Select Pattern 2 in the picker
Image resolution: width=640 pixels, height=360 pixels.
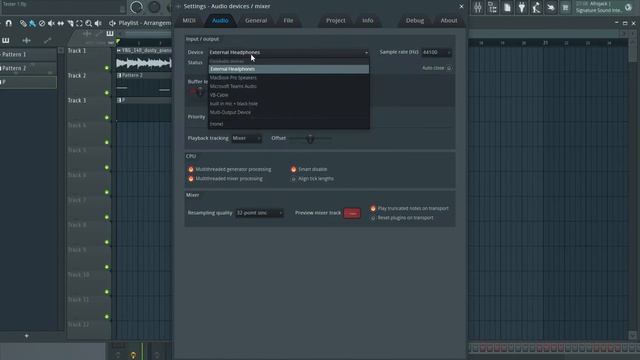(x=28, y=69)
